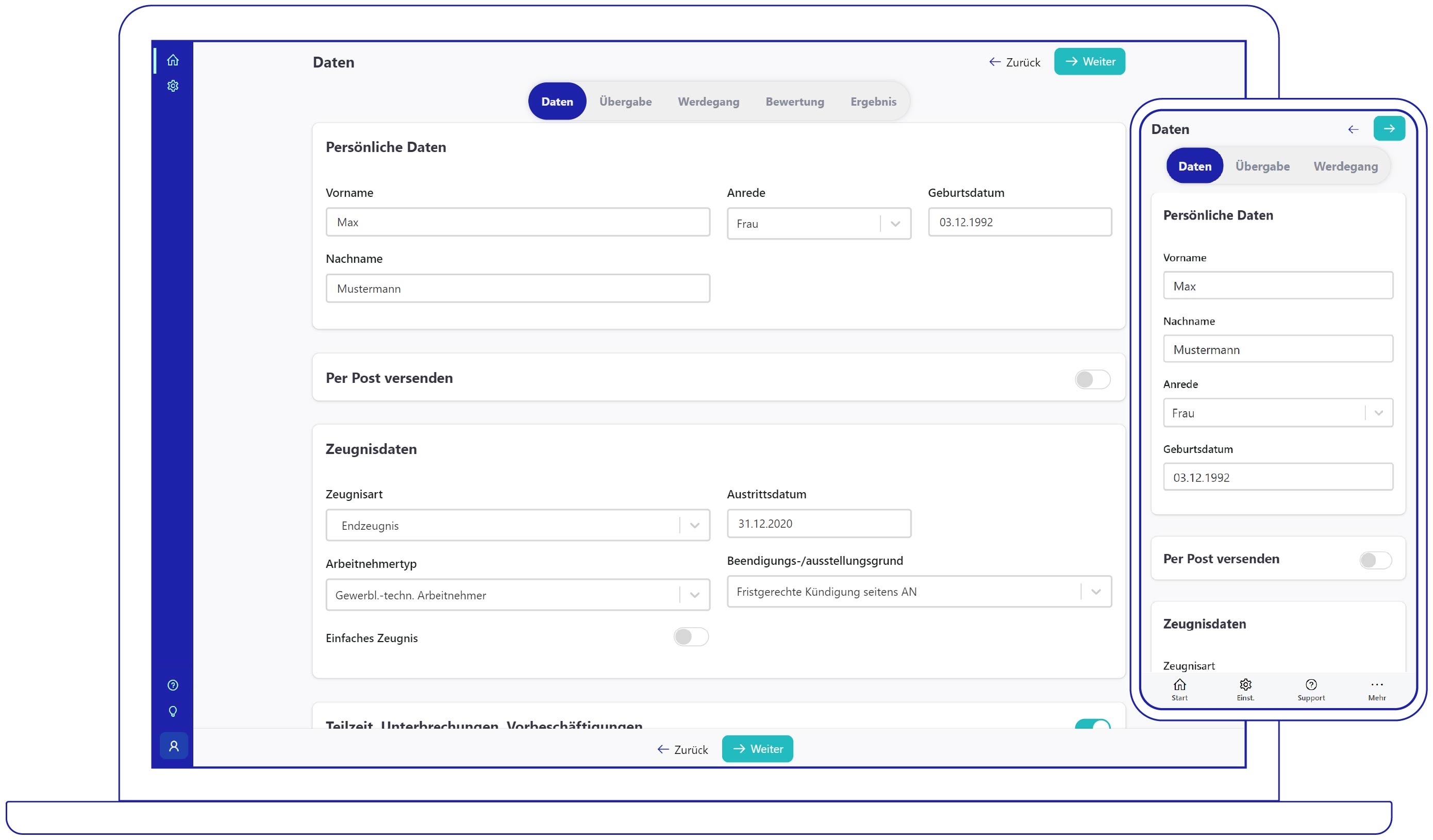Screen dimensions: 1433x840
Task: Click top Weiter button
Action: (x=1089, y=61)
